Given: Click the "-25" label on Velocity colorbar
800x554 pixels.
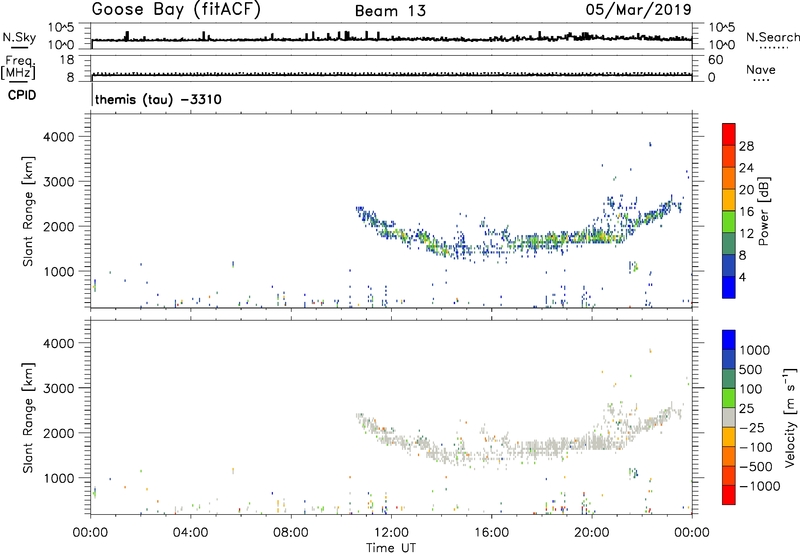Looking at the screenshot, I should click(x=752, y=427).
